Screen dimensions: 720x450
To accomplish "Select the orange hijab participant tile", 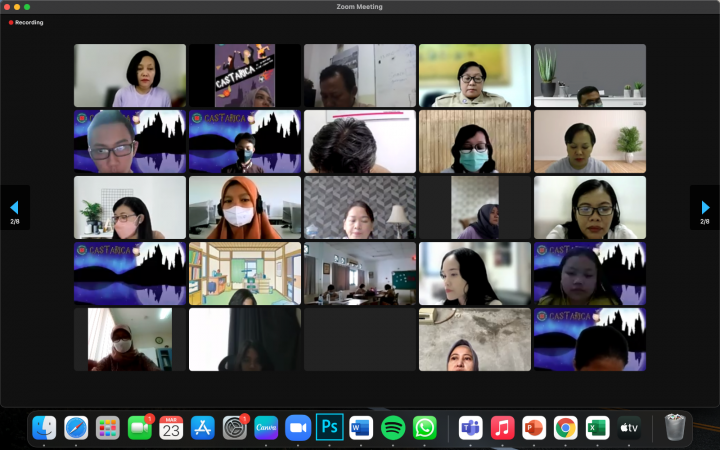I will click(x=245, y=208).
